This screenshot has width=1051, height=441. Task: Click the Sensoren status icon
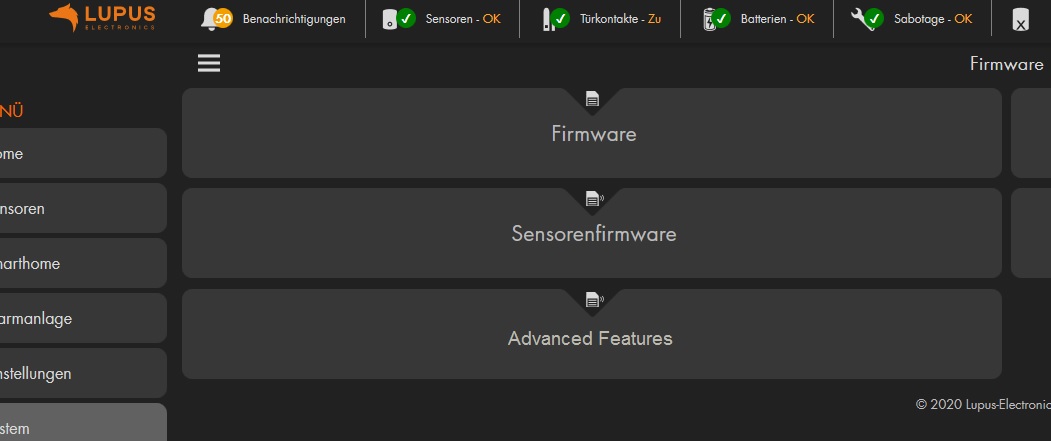(x=399, y=18)
